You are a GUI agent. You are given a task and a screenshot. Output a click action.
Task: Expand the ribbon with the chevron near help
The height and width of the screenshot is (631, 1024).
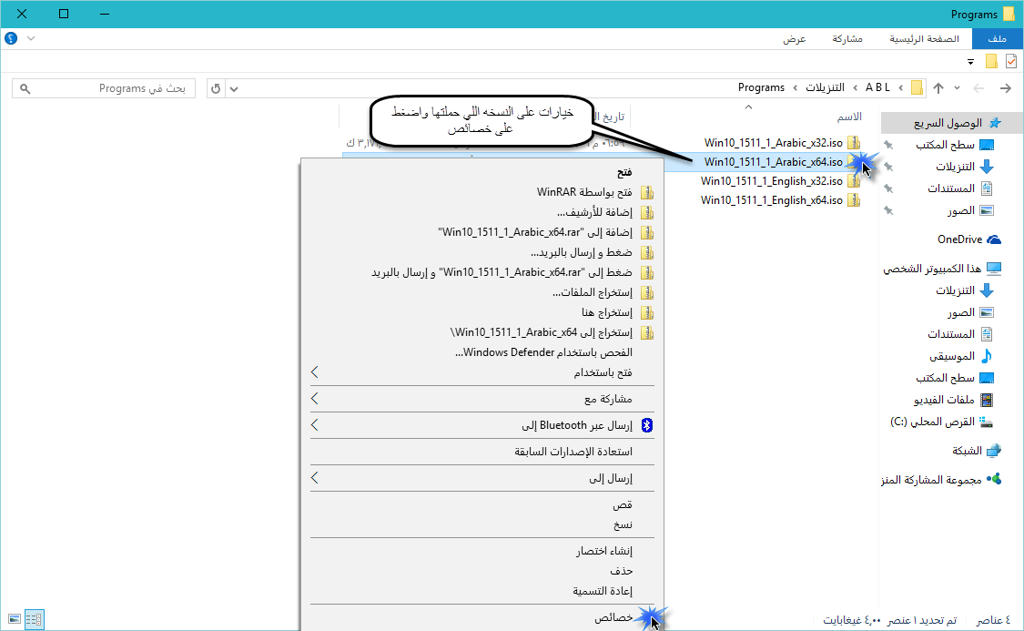pyautogui.click(x=31, y=39)
